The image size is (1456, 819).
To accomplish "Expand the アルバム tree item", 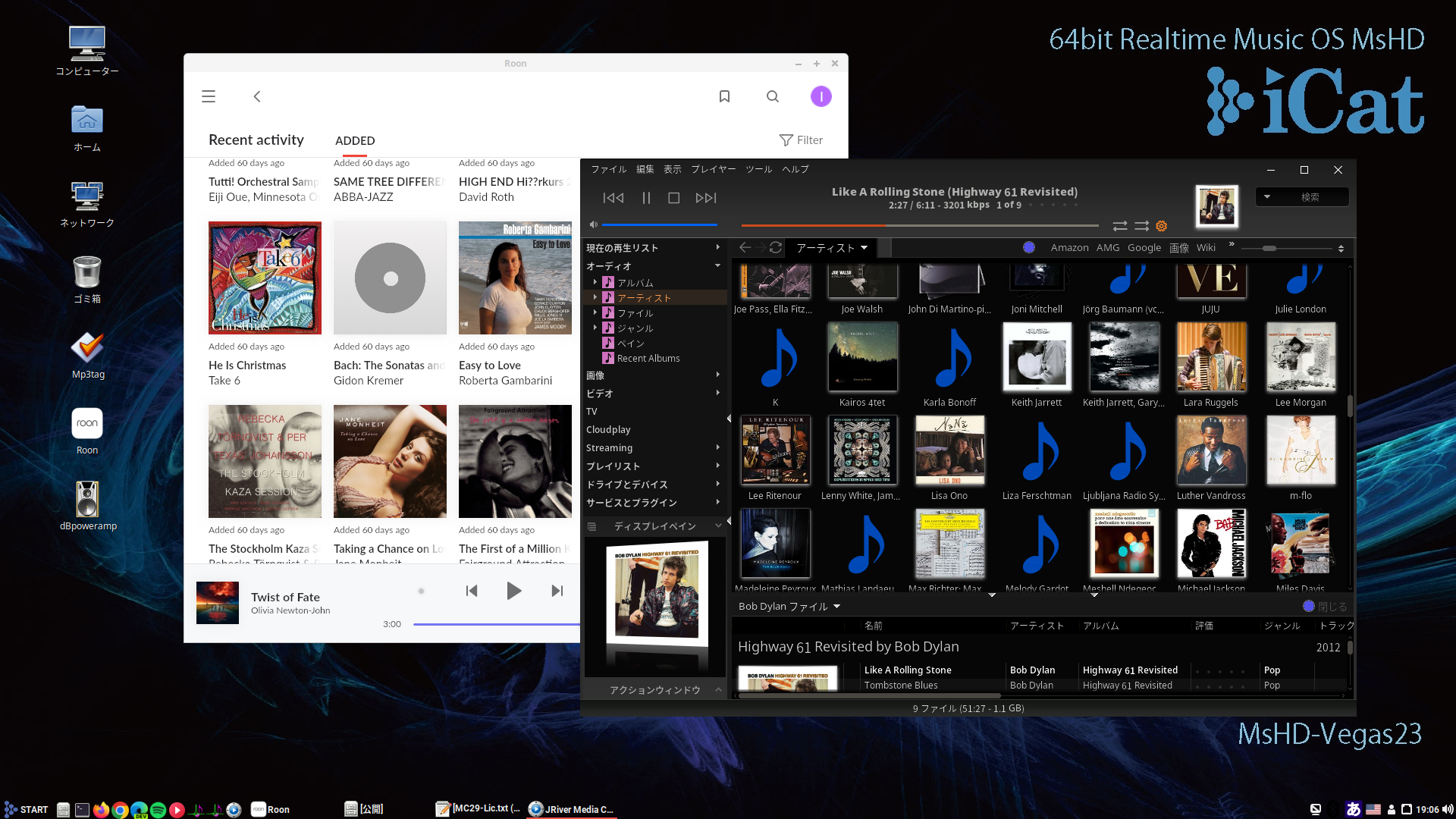I will coord(595,282).
